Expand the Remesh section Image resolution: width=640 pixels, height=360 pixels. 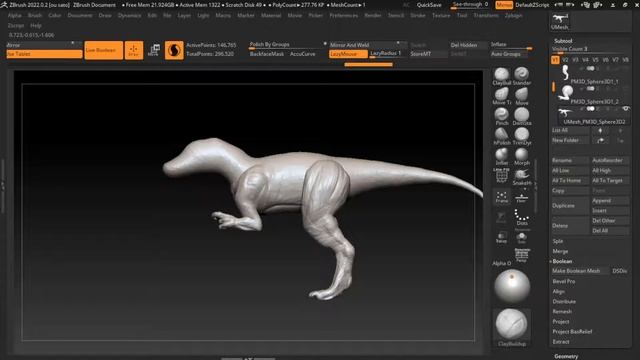(x=562, y=311)
